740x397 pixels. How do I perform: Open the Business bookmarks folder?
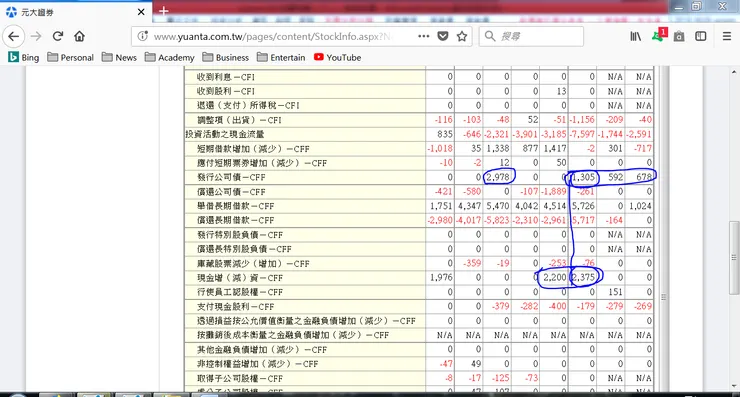226,58
